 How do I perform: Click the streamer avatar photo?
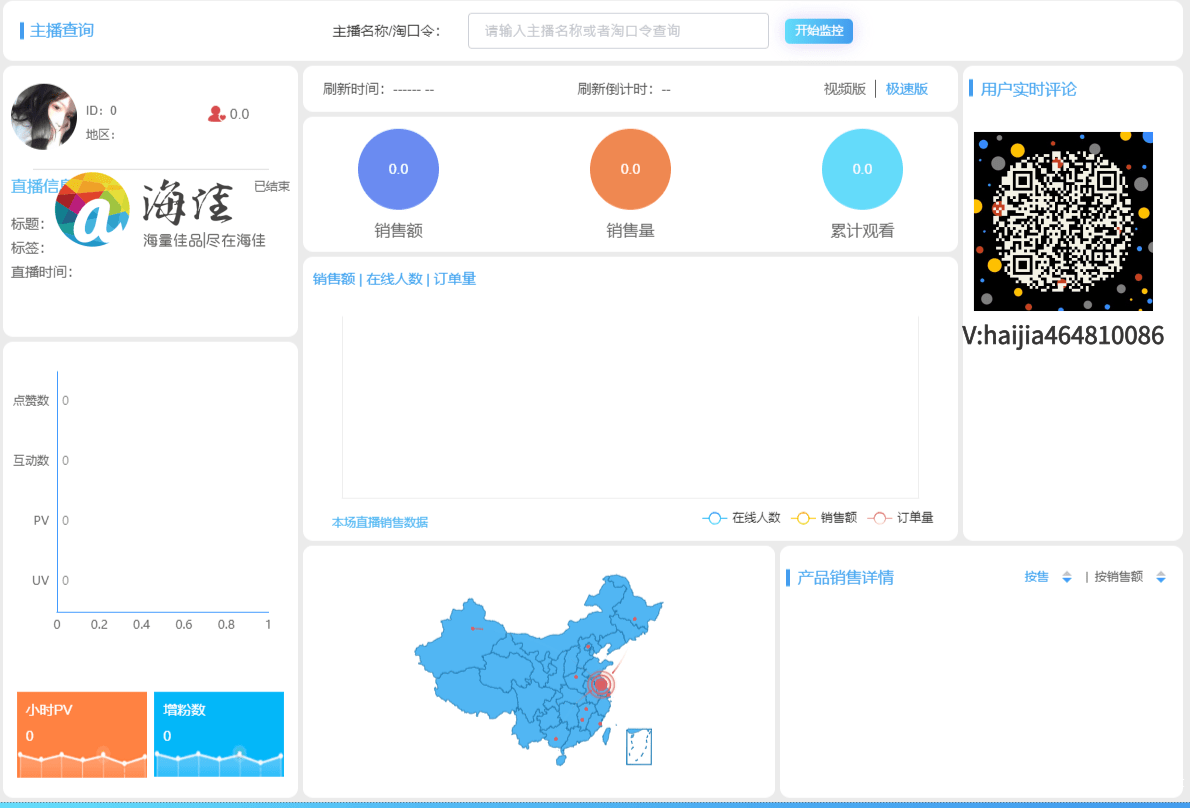[x=44, y=116]
